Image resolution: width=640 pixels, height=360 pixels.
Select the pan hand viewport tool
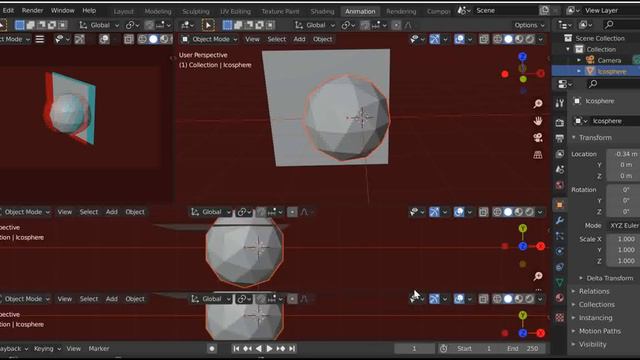(538, 121)
